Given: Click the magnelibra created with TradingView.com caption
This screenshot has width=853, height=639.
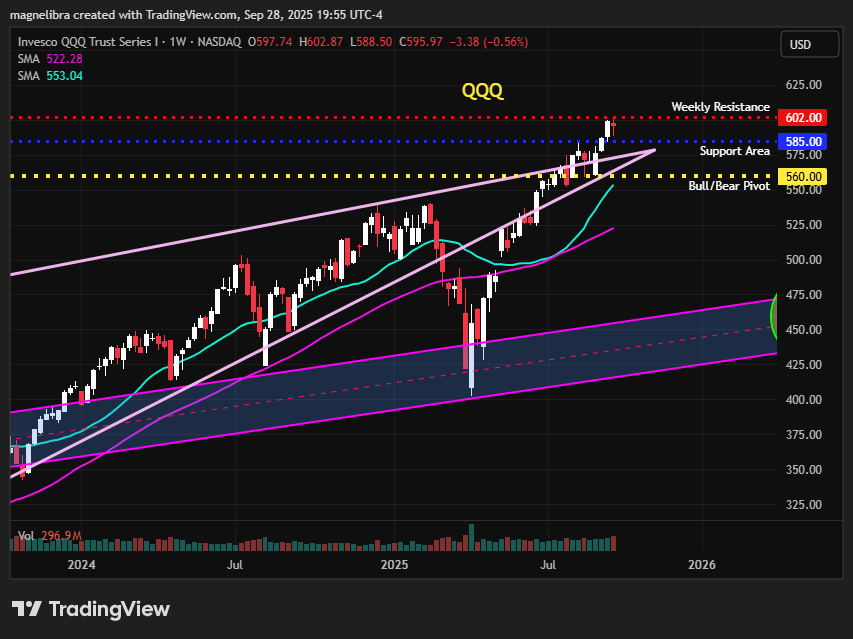Looking at the screenshot, I should tap(196, 15).
